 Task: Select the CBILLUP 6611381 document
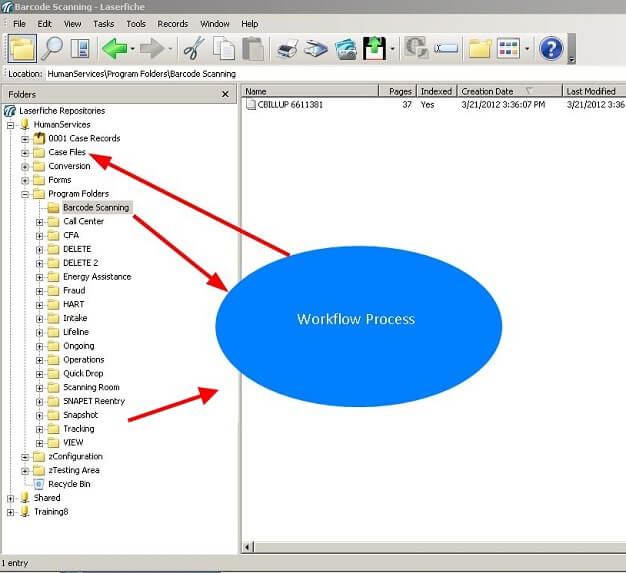[x=290, y=105]
